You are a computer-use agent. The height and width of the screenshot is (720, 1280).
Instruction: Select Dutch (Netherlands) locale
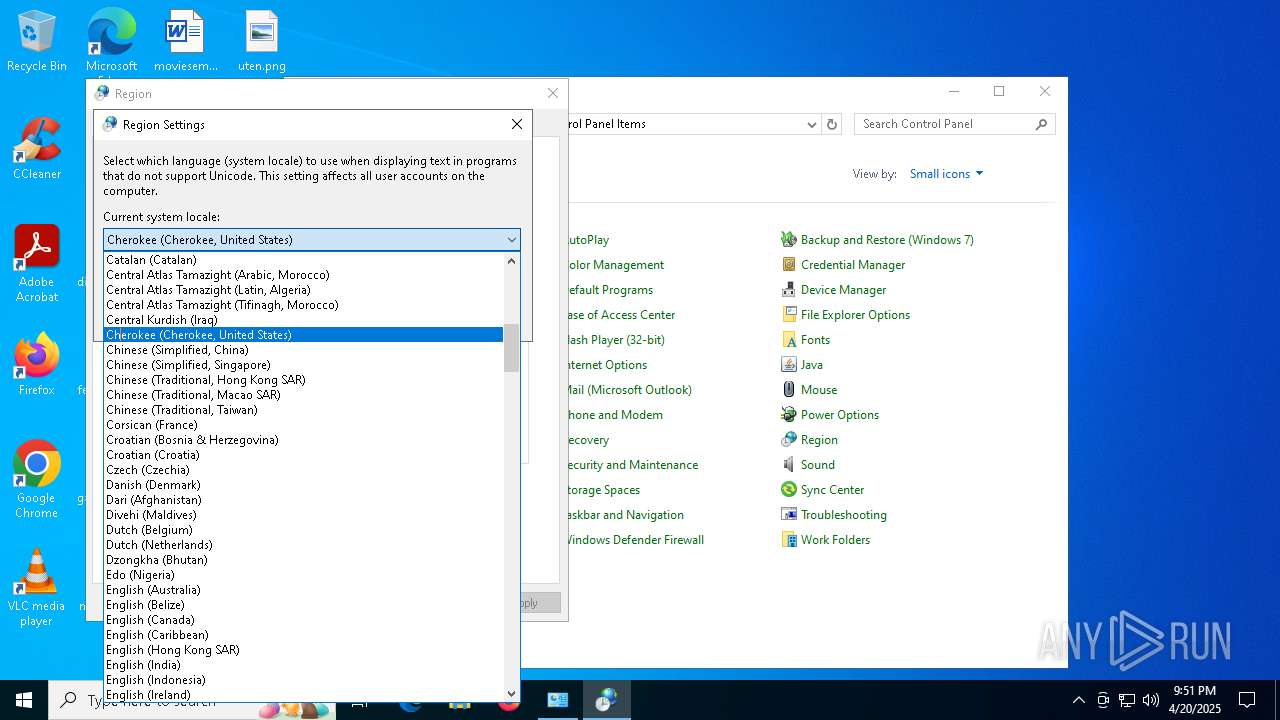point(304,545)
